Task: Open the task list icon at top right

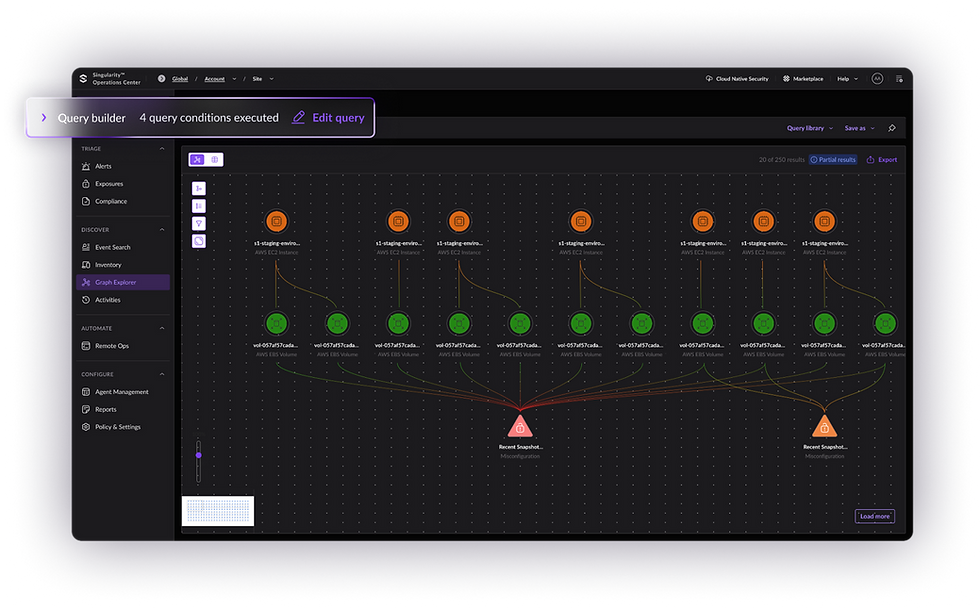Action: click(899, 79)
